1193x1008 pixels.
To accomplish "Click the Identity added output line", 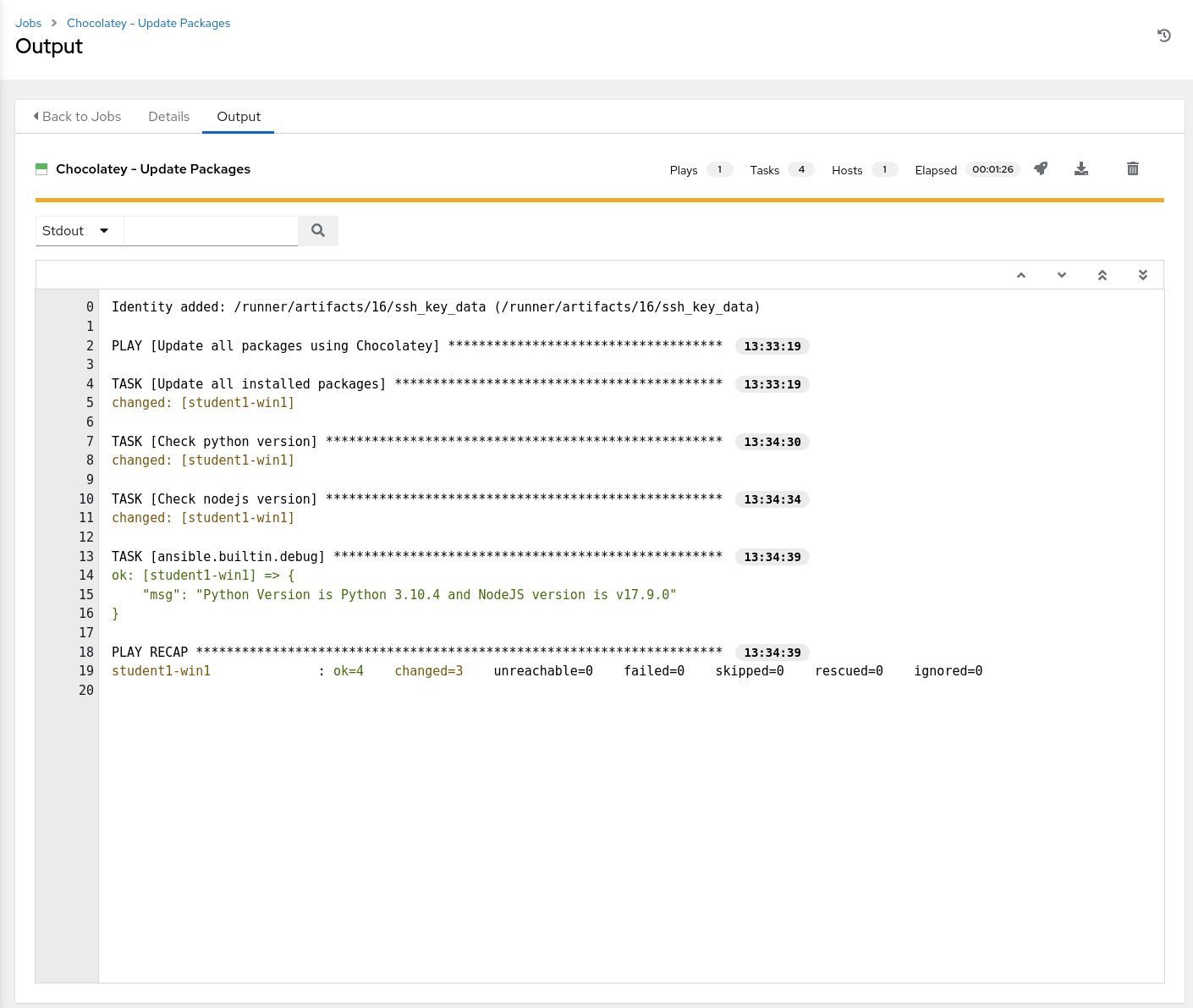I will coord(436,306).
